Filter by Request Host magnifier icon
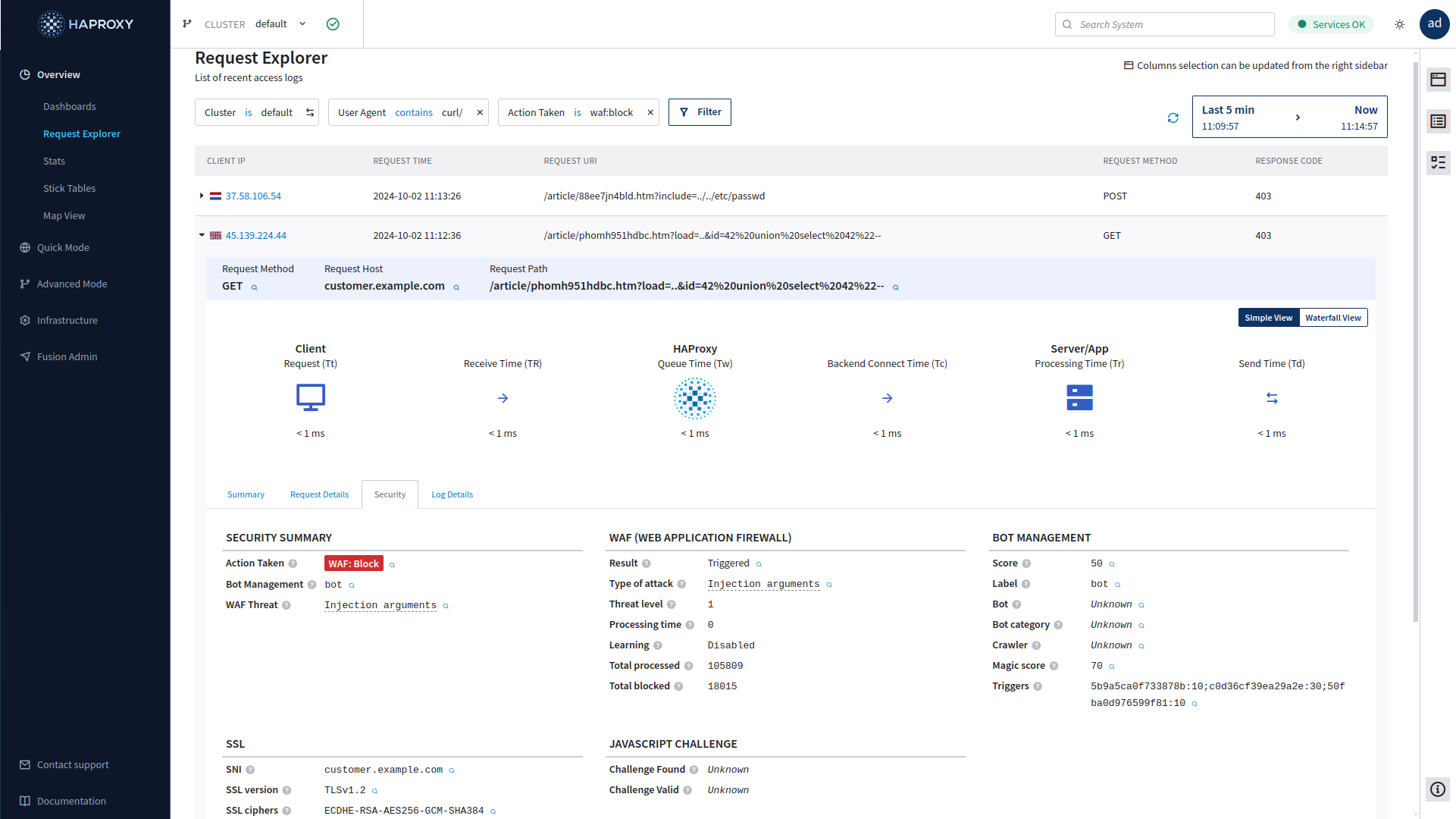This screenshot has width=1456, height=819. tap(456, 287)
